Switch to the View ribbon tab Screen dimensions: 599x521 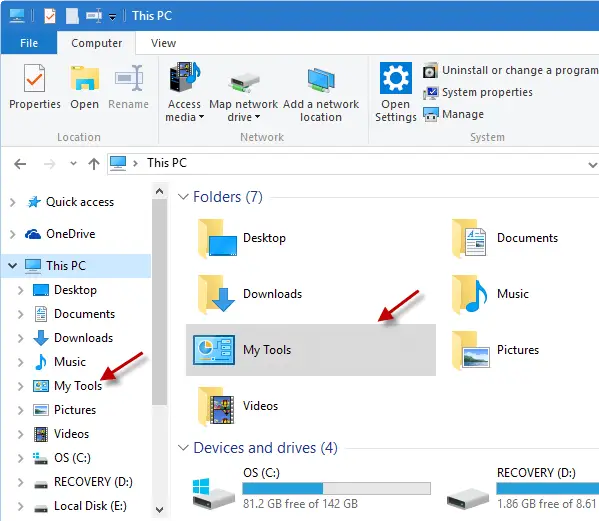click(x=163, y=43)
